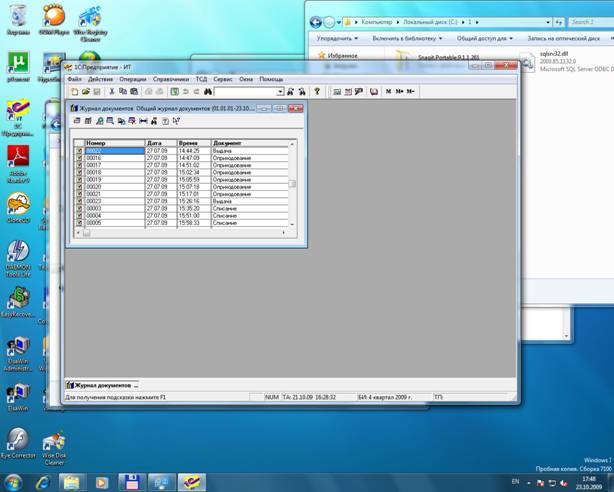Click the checkmark of row 00017

[x=79, y=165]
